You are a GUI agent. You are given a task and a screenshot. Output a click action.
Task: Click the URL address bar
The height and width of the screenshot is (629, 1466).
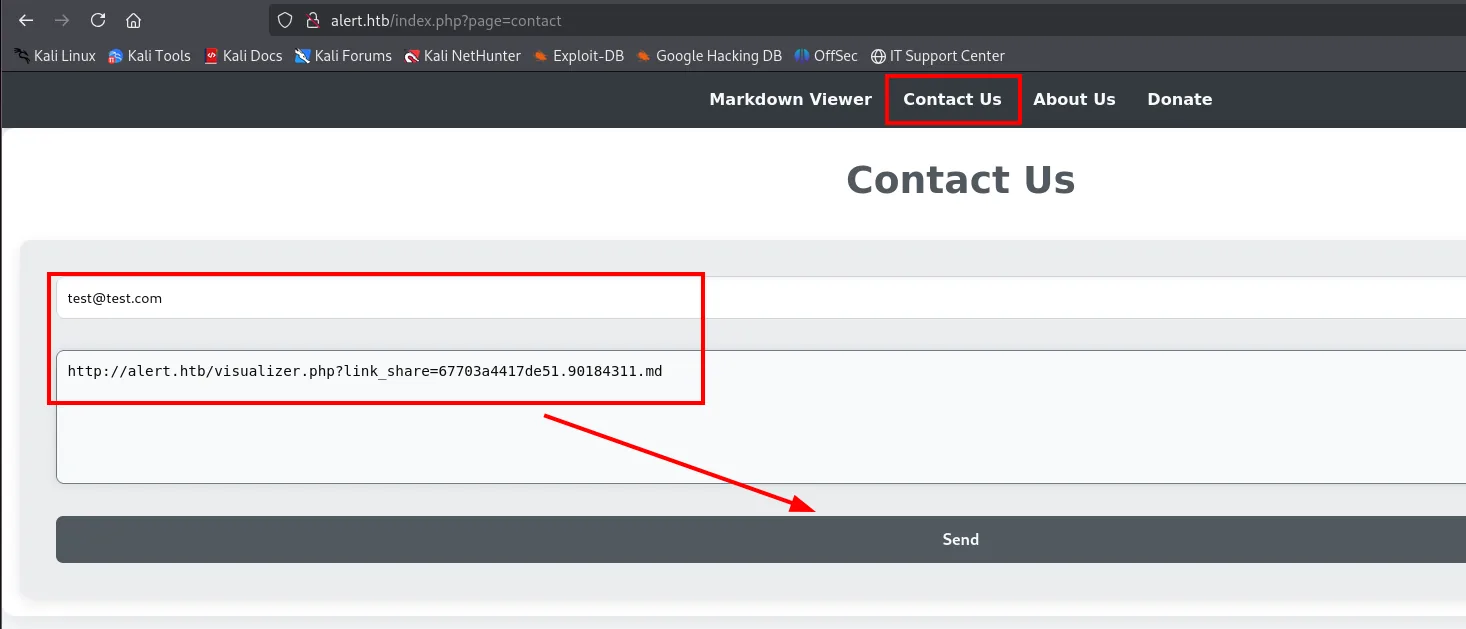tap(867, 20)
